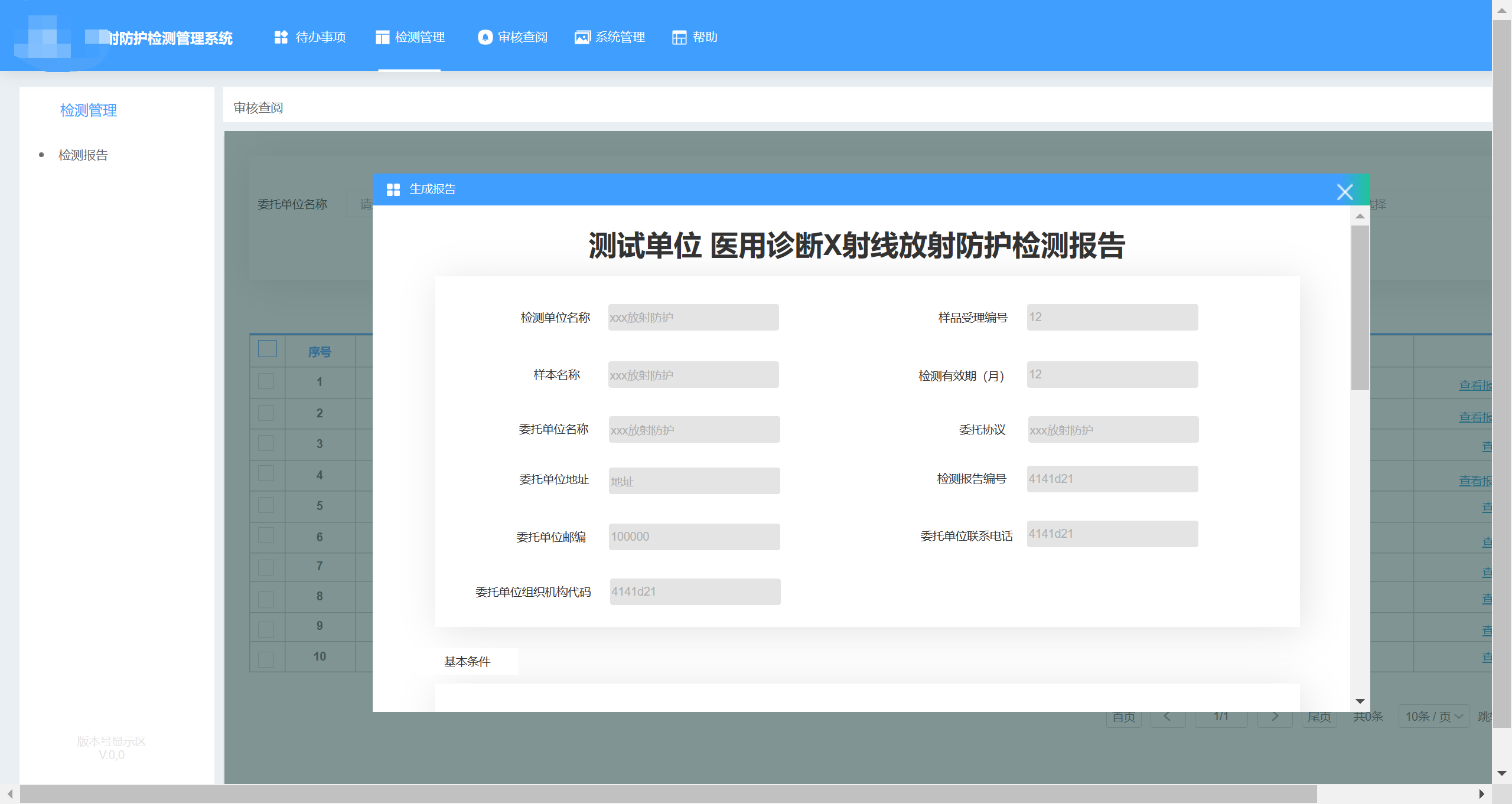Select the 基本条件 section tab
This screenshot has height=804, width=1512.
[467, 662]
